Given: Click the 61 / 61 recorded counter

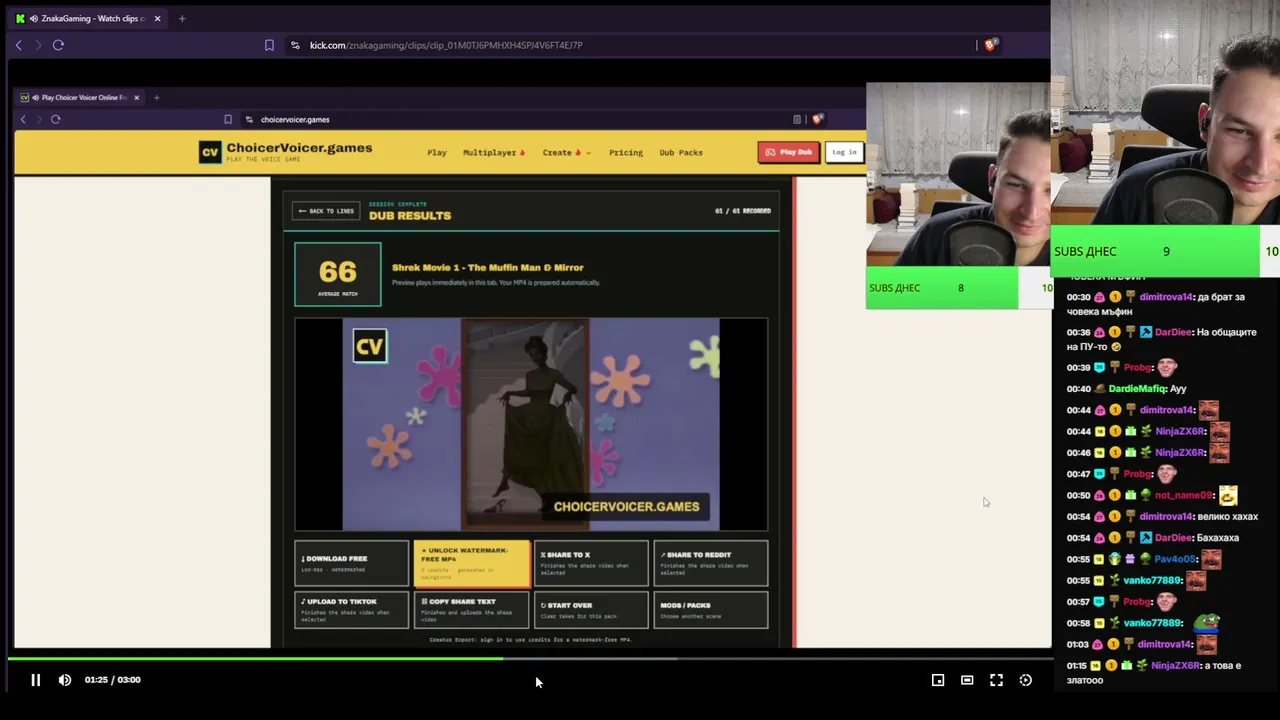Looking at the screenshot, I should (x=743, y=211).
